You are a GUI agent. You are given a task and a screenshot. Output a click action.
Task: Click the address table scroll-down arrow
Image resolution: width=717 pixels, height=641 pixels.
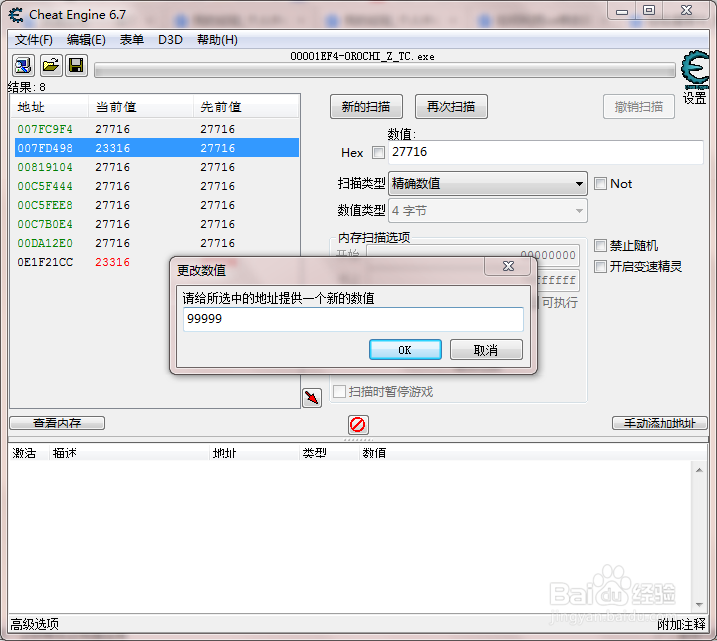699,605
